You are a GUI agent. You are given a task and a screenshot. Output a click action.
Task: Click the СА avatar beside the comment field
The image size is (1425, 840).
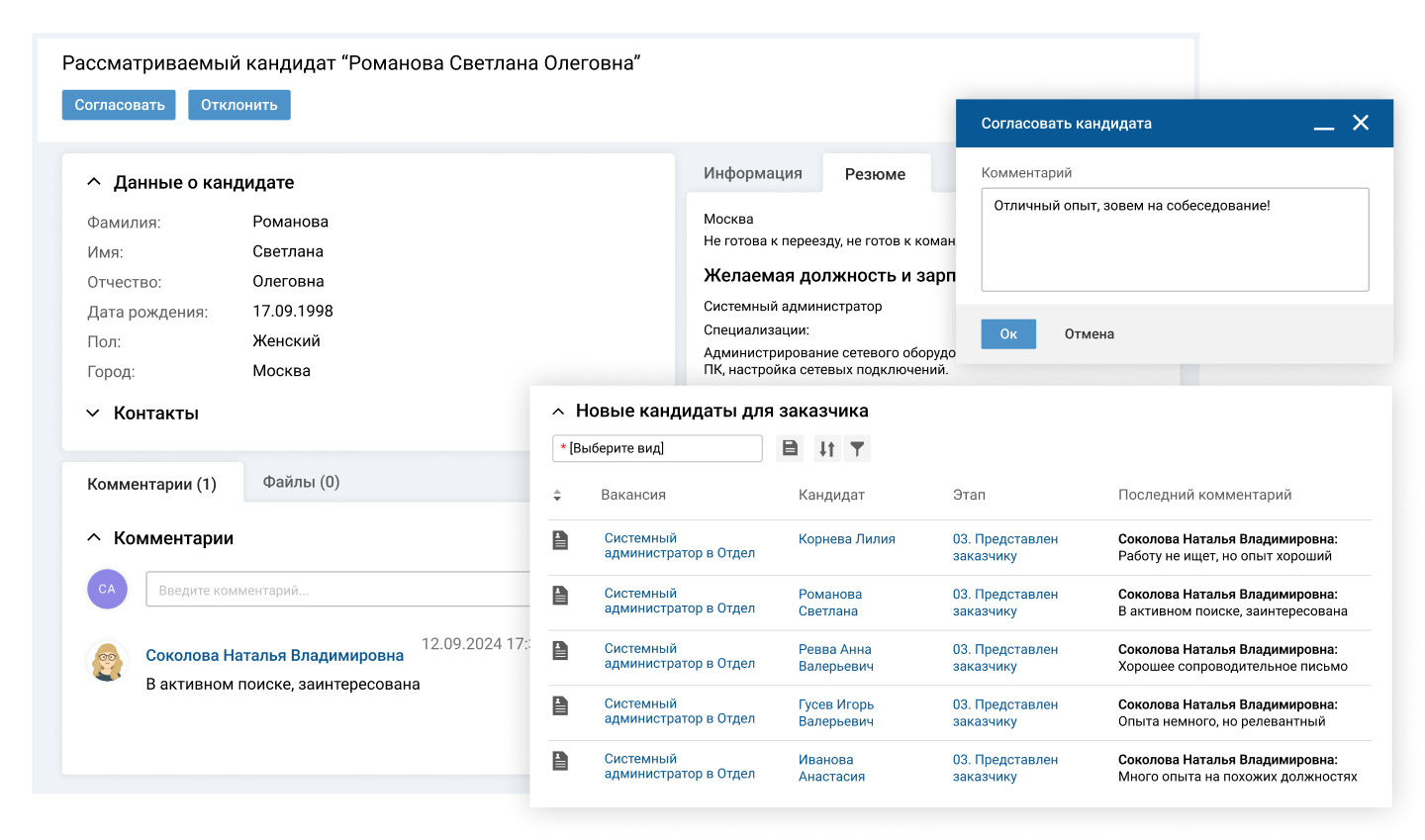click(x=107, y=588)
